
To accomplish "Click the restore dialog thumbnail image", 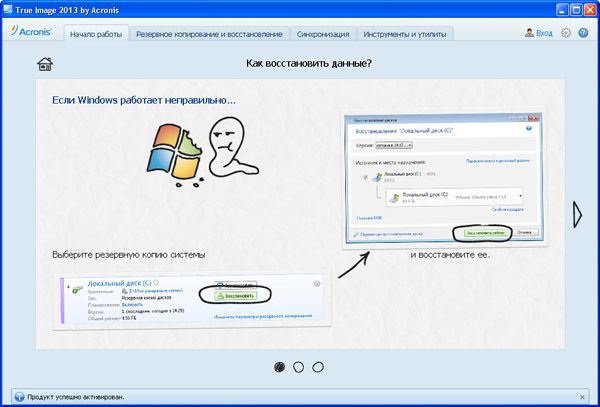I will coord(444,179).
